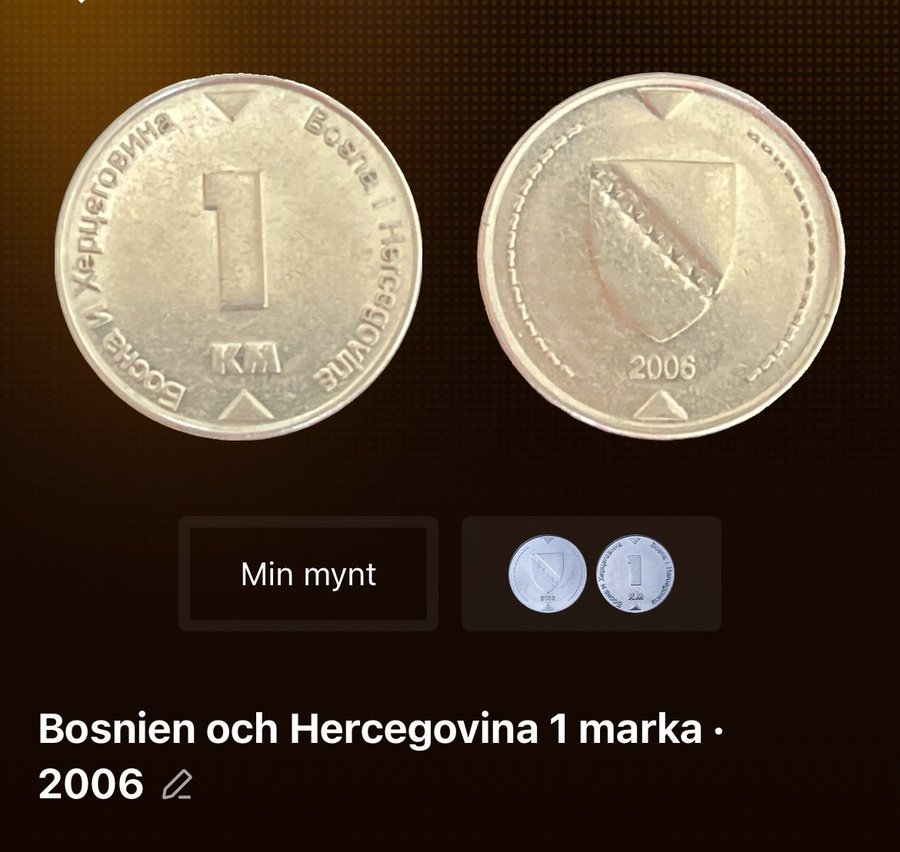Click the top triangle mark on right coin
The width and height of the screenshot is (900, 852).
[x=665, y=103]
